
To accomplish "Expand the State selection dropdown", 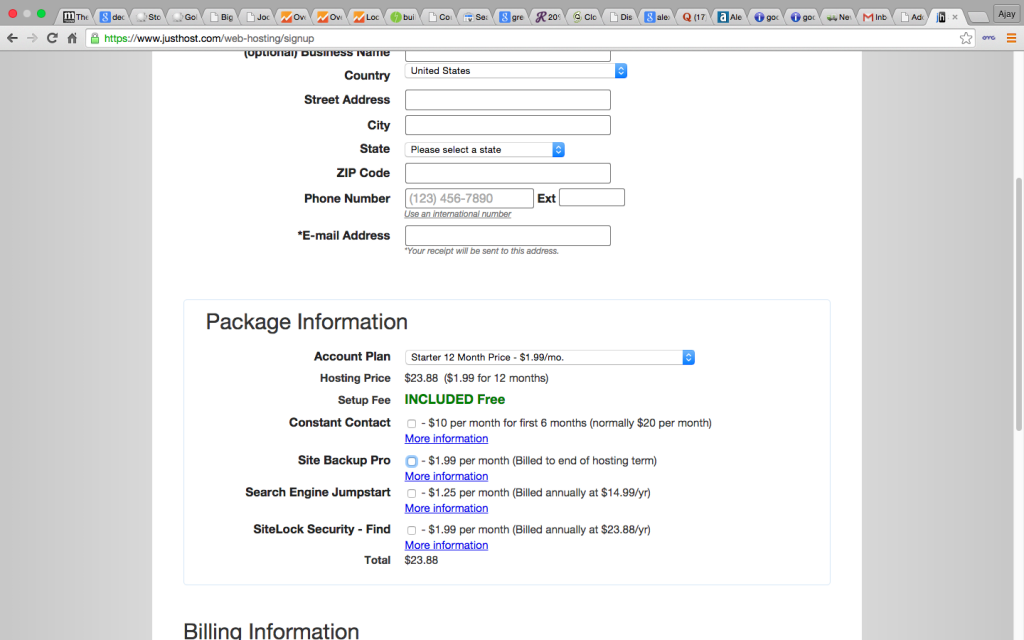I will [x=485, y=149].
